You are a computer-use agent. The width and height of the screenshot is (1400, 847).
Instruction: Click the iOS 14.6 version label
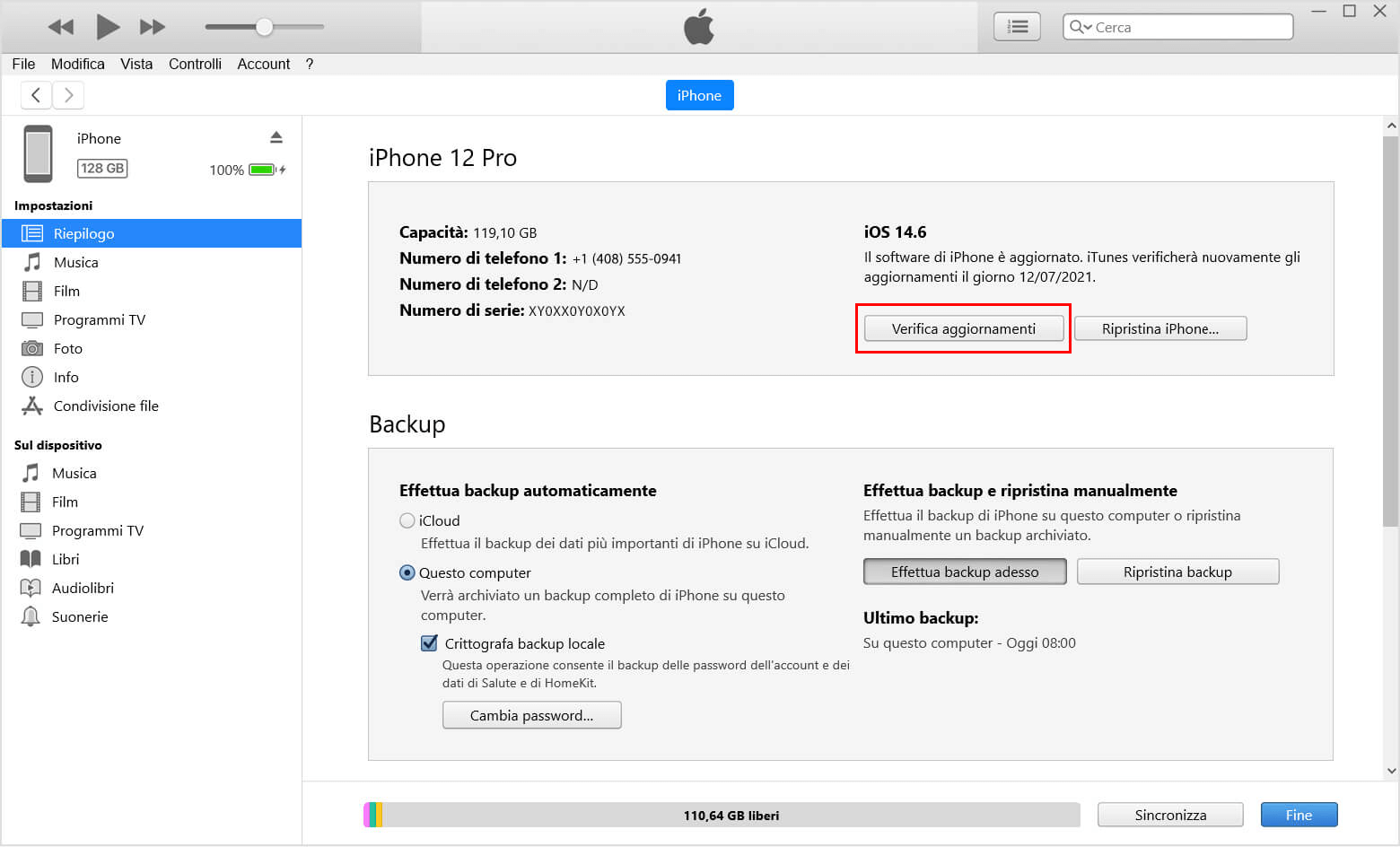pos(895,231)
